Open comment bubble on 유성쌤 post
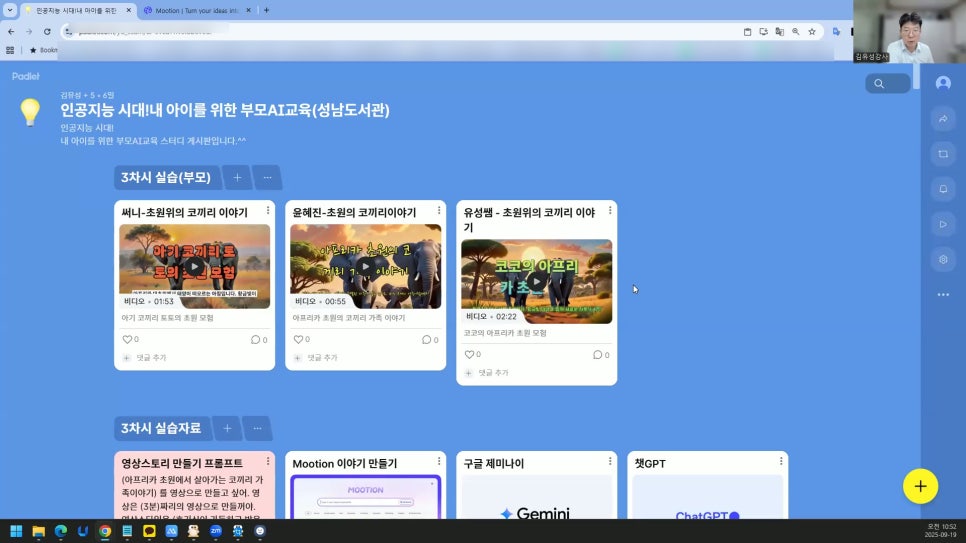The height and width of the screenshot is (543, 966). click(x=597, y=355)
